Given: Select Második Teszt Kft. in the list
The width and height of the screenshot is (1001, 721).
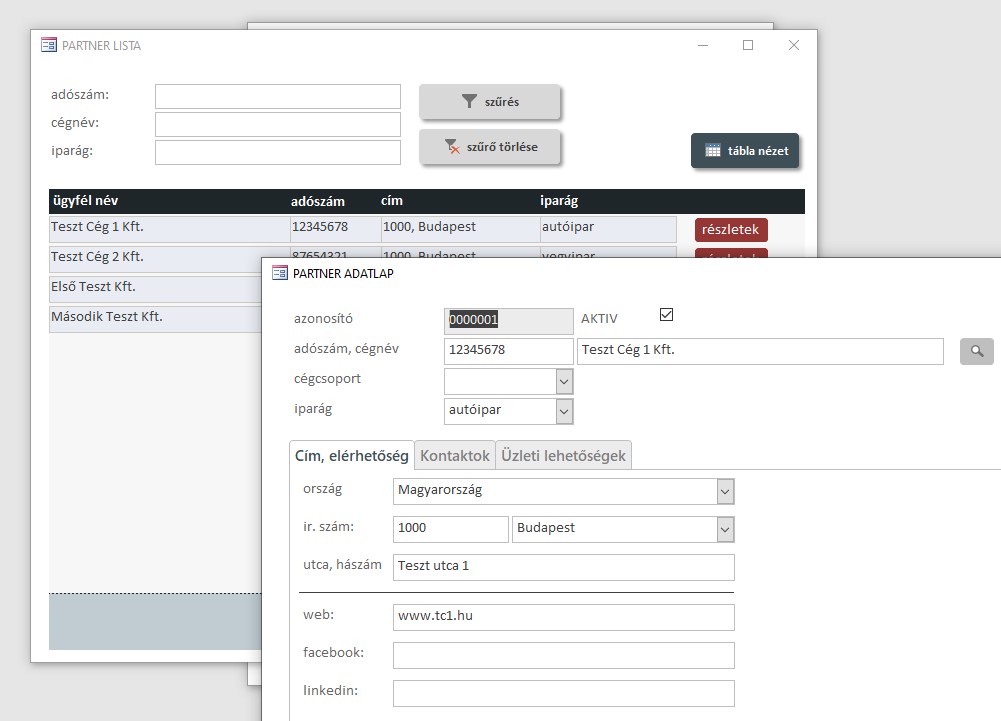Looking at the screenshot, I should pos(156,319).
